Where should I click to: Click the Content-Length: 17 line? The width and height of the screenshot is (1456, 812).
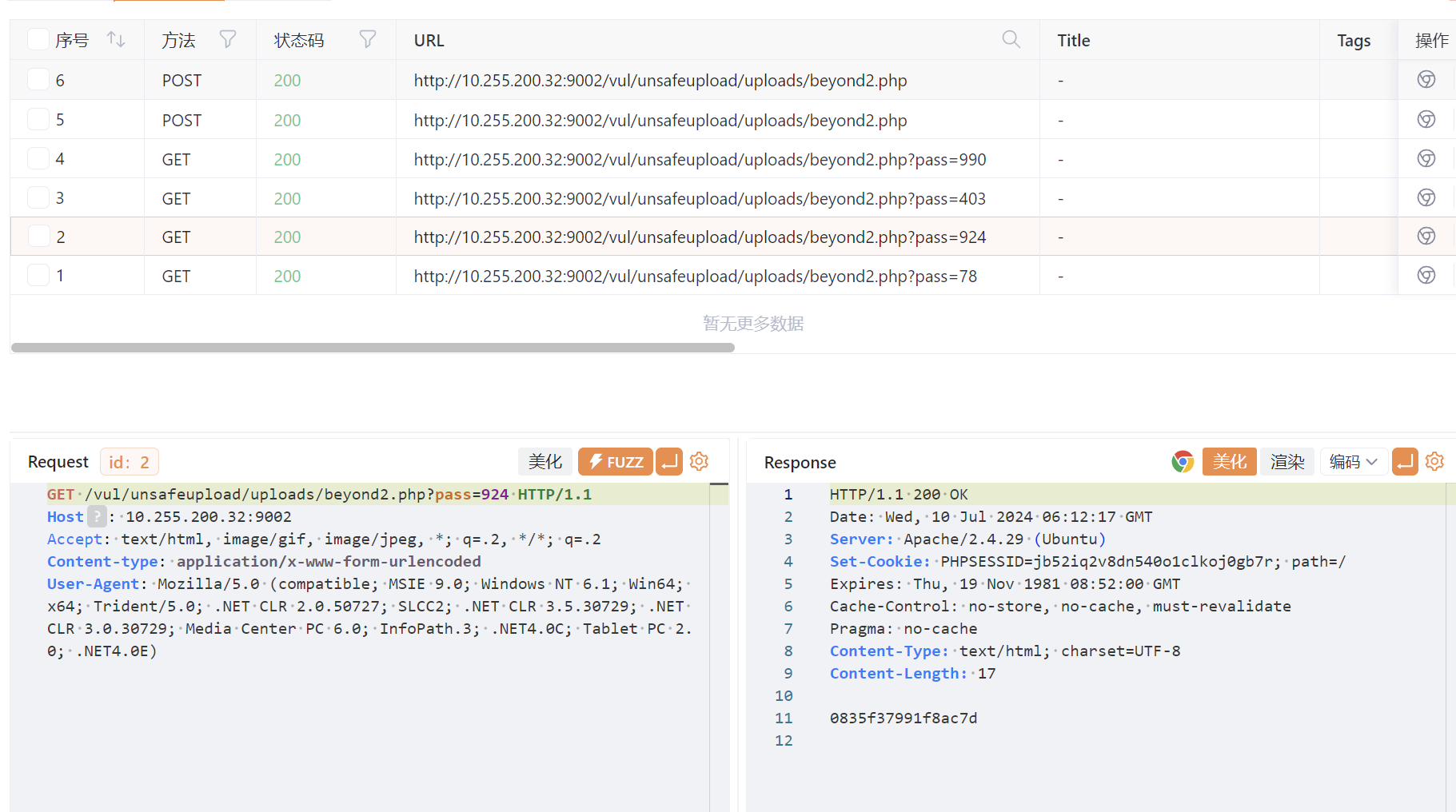coord(912,673)
